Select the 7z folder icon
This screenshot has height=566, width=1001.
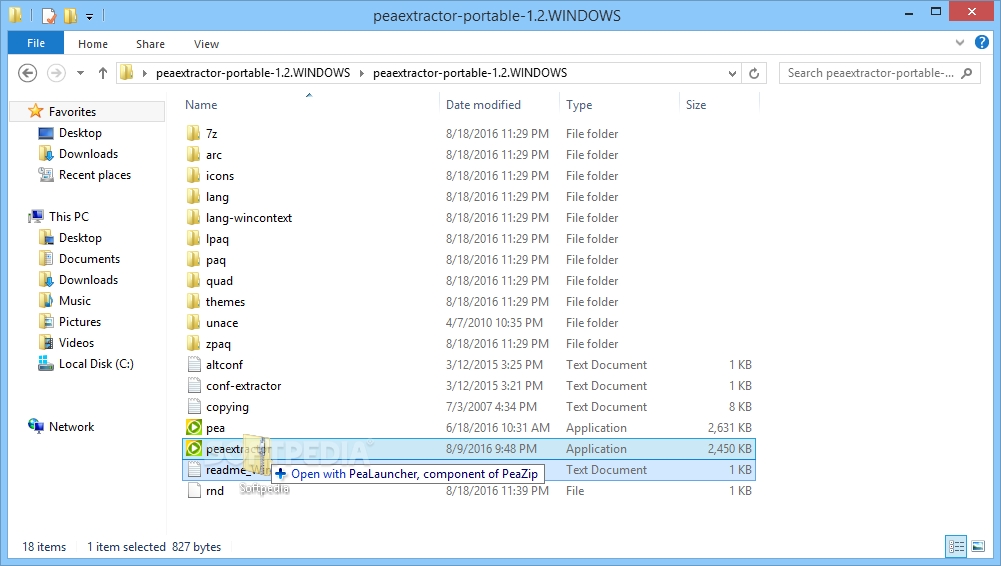pos(193,133)
